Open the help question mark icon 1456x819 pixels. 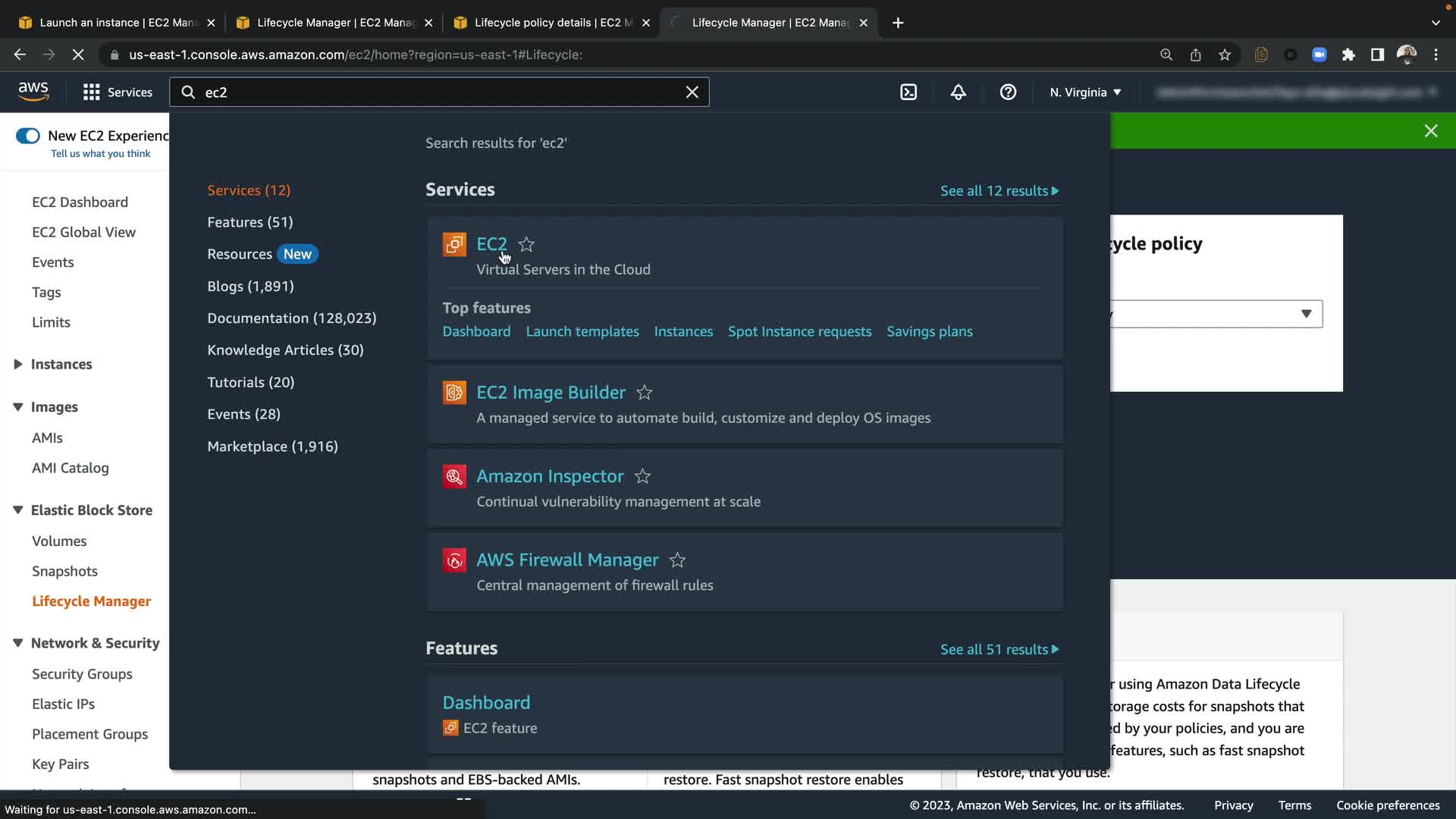[1008, 93]
